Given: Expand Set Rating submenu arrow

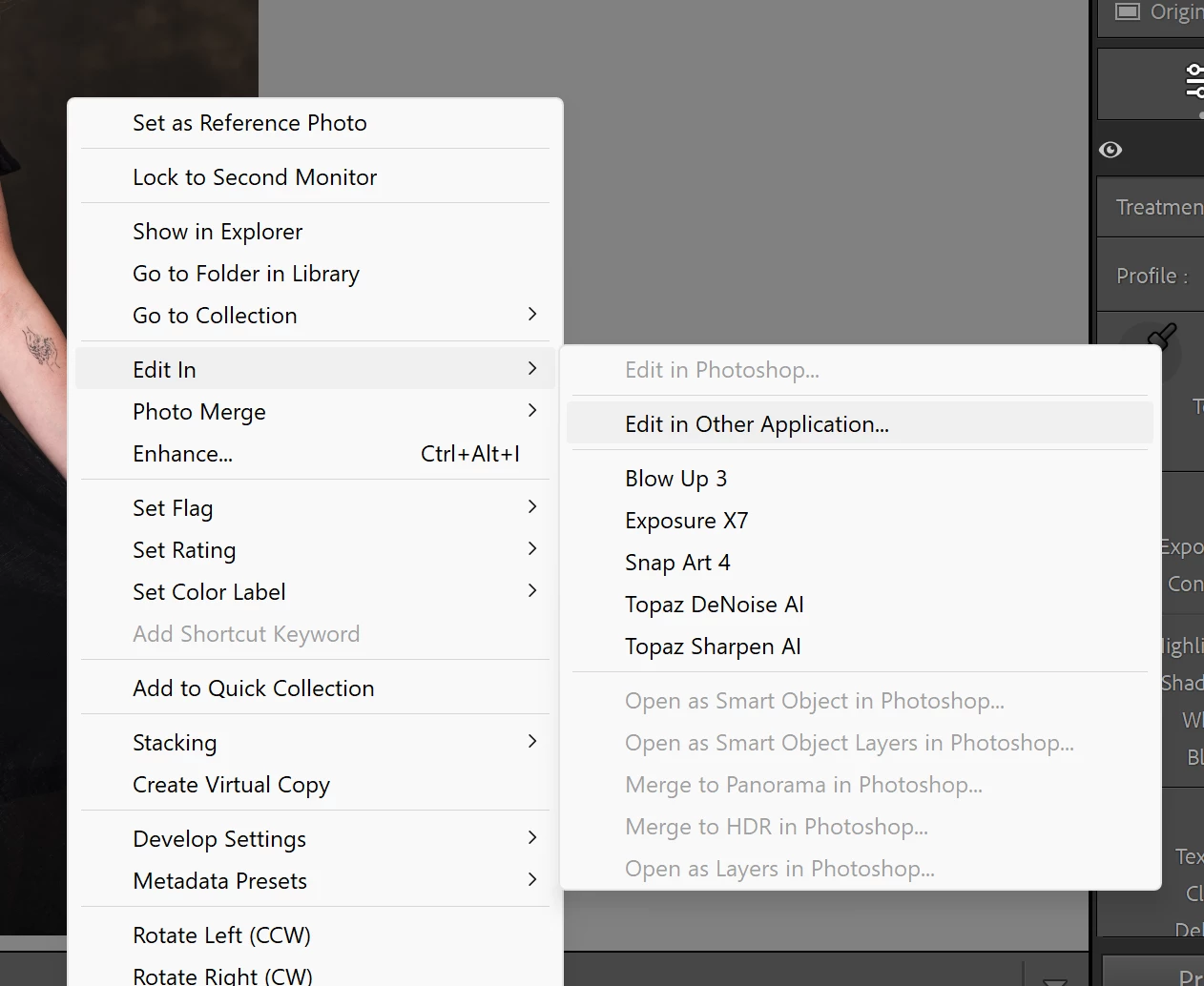Looking at the screenshot, I should [x=532, y=548].
